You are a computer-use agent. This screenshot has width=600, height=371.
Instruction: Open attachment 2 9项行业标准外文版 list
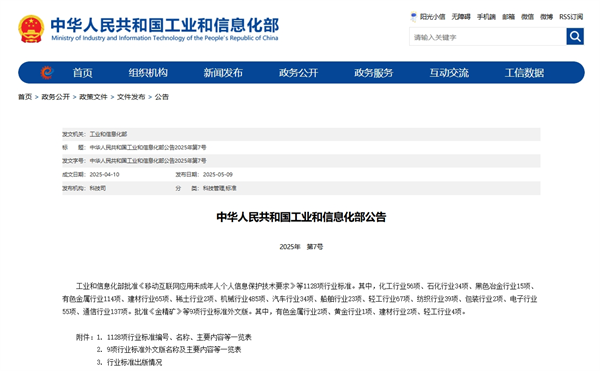coord(174,350)
